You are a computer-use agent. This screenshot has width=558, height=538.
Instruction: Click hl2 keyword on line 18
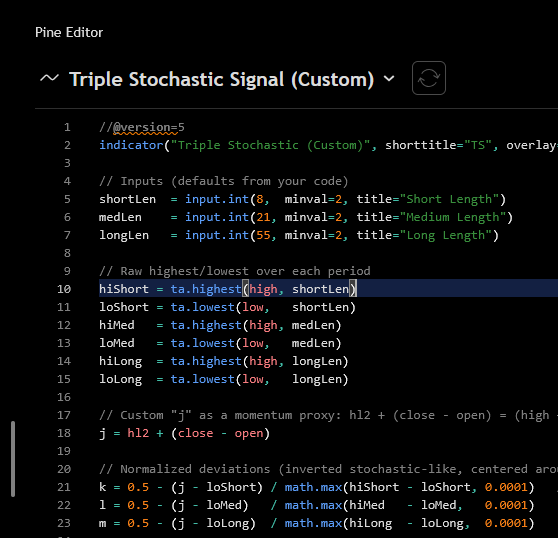click(x=138, y=433)
